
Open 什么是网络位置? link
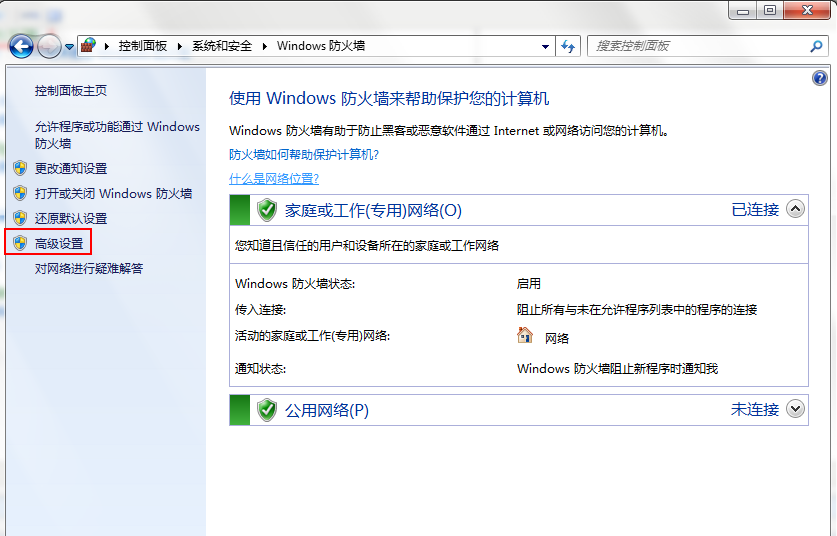(x=274, y=179)
